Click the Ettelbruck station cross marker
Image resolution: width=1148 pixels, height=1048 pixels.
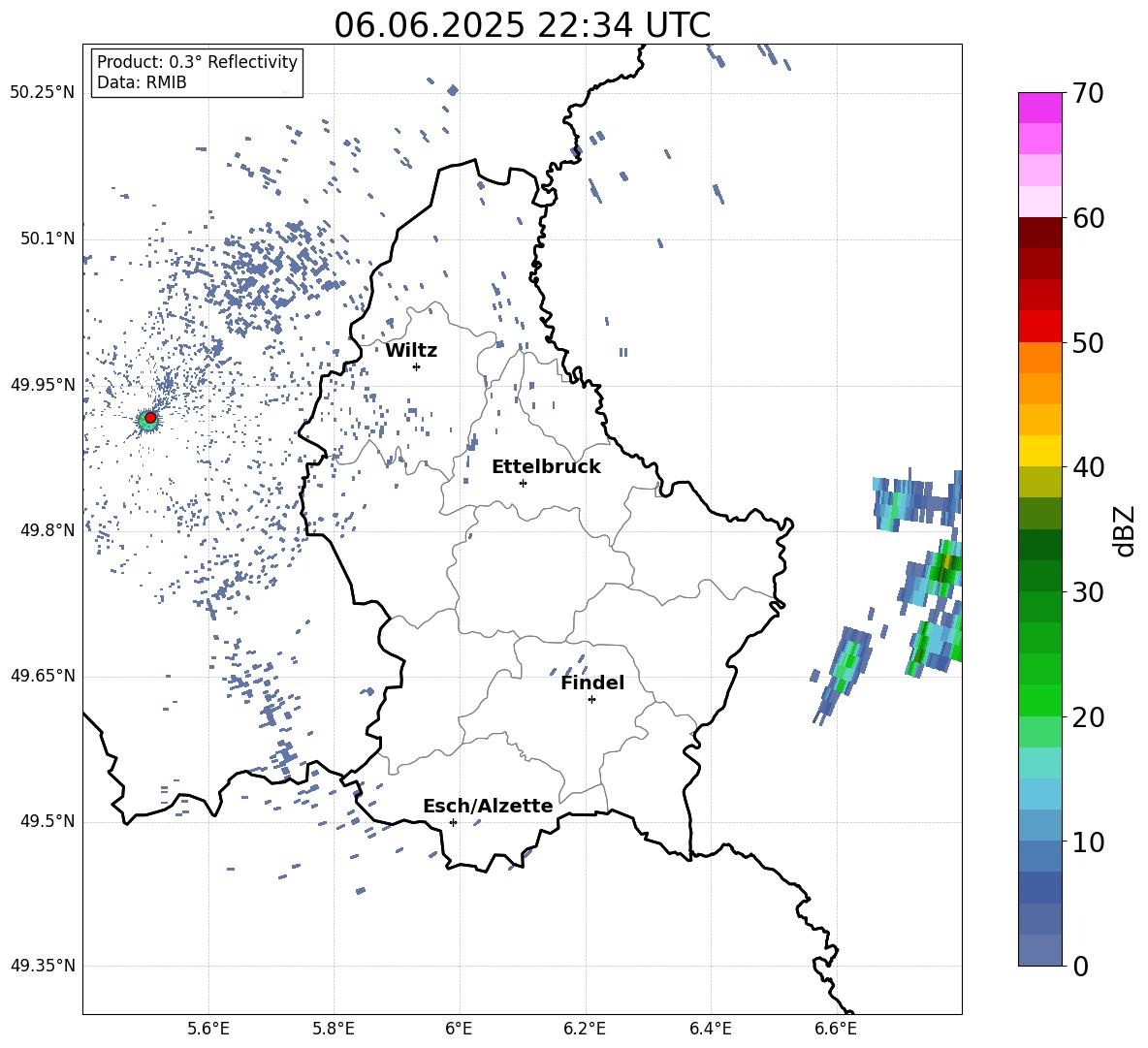523,483
